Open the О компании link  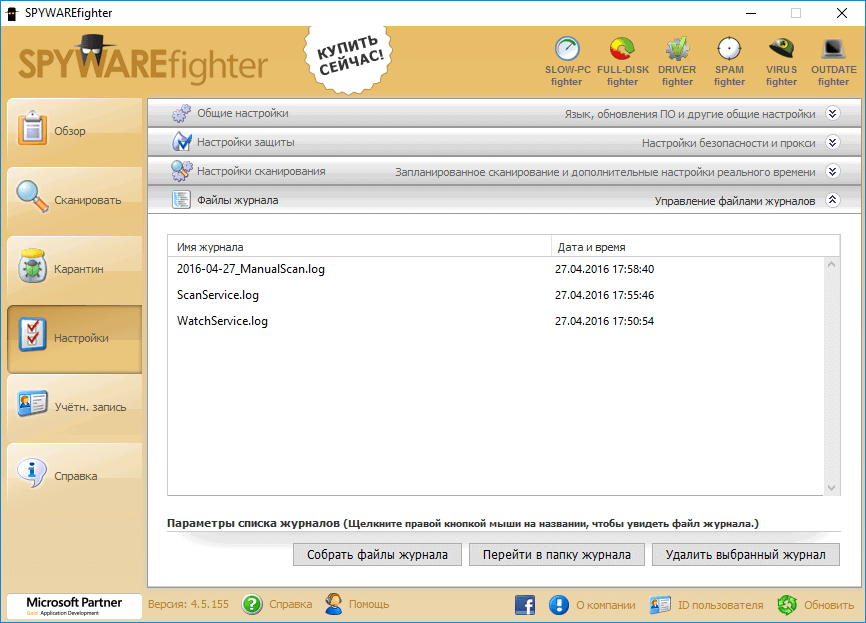pyautogui.click(x=605, y=605)
